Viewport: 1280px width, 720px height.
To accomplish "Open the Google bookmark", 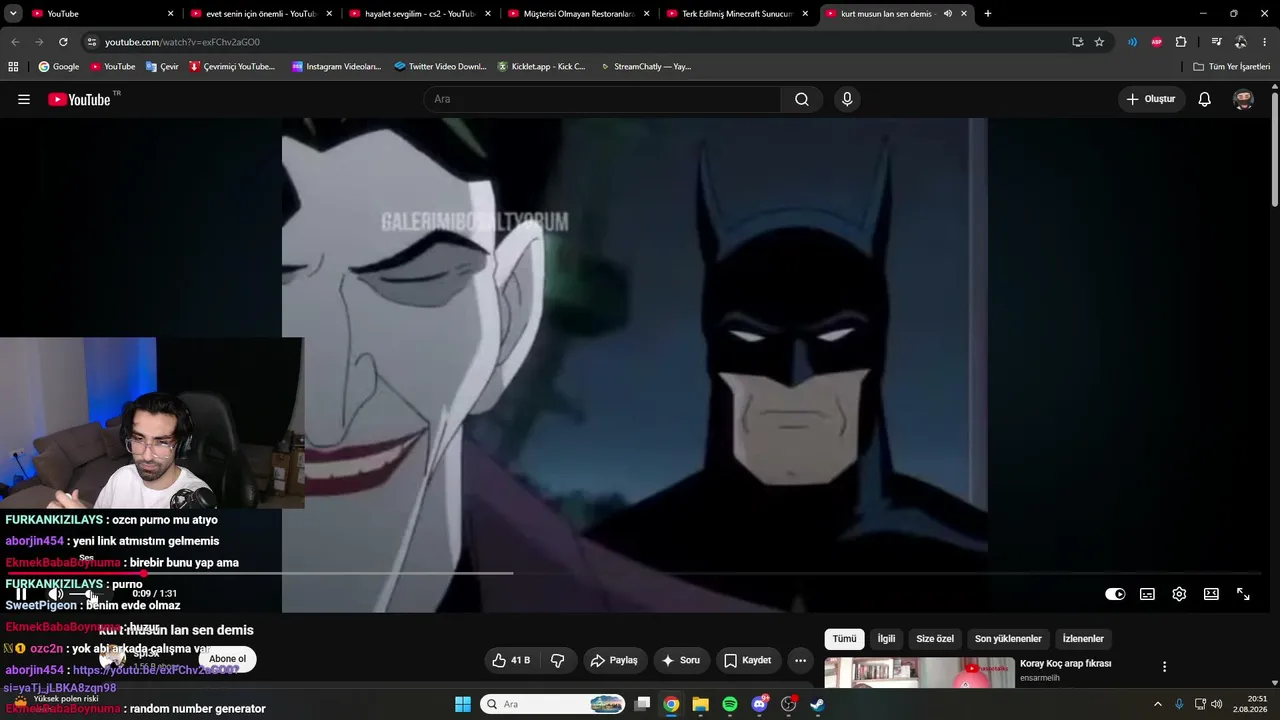I will coord(59,67).
